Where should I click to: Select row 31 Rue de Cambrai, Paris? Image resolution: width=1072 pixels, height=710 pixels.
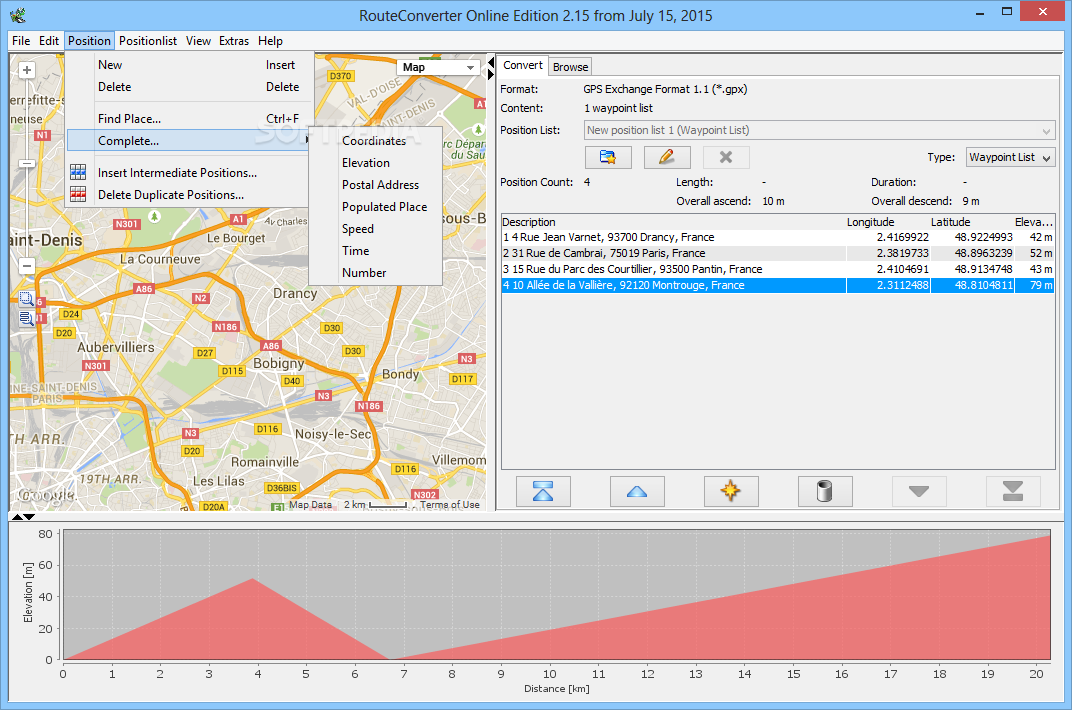pos(777,253)
